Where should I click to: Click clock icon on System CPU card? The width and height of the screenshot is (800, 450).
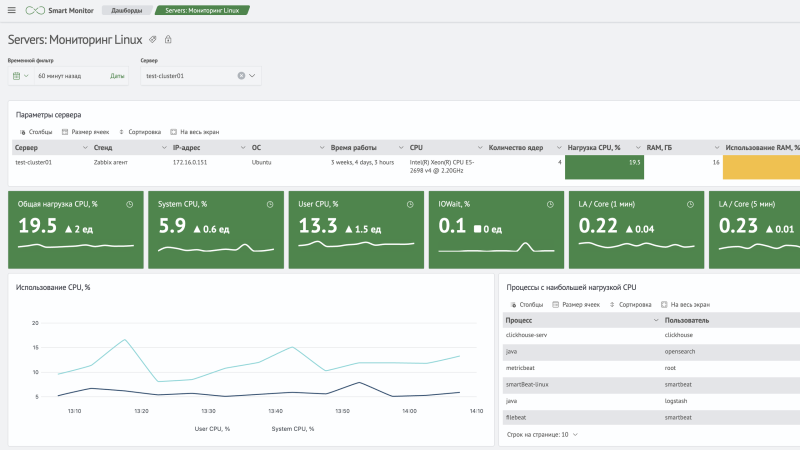point(270,204)
